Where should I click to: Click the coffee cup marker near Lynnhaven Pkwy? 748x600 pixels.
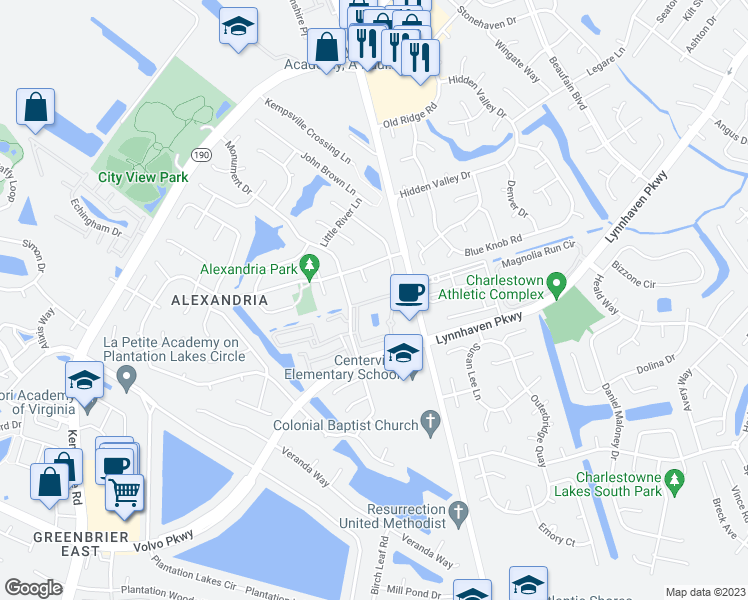(409, 295)
